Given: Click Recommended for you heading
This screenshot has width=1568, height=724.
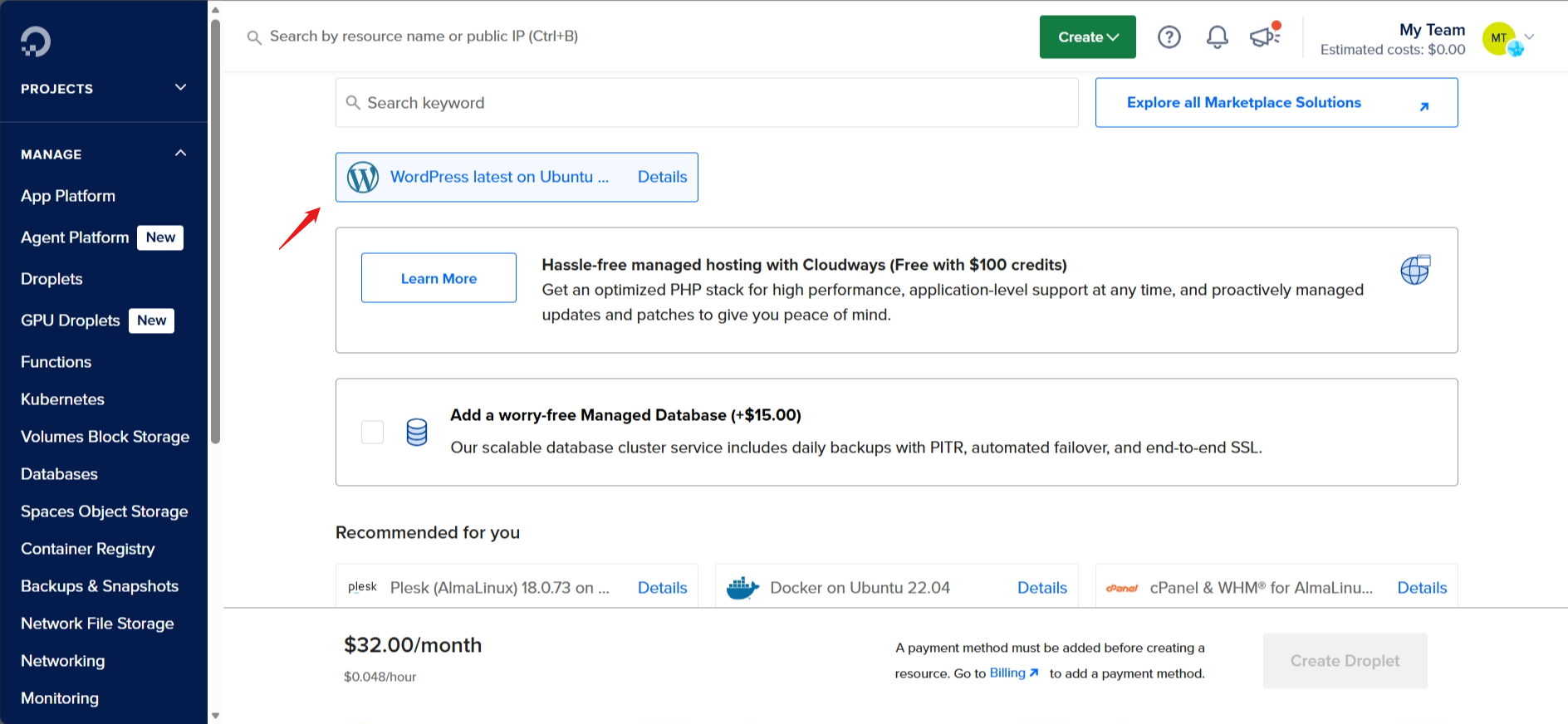Looking at the screenshot, I should pos(428,532).
